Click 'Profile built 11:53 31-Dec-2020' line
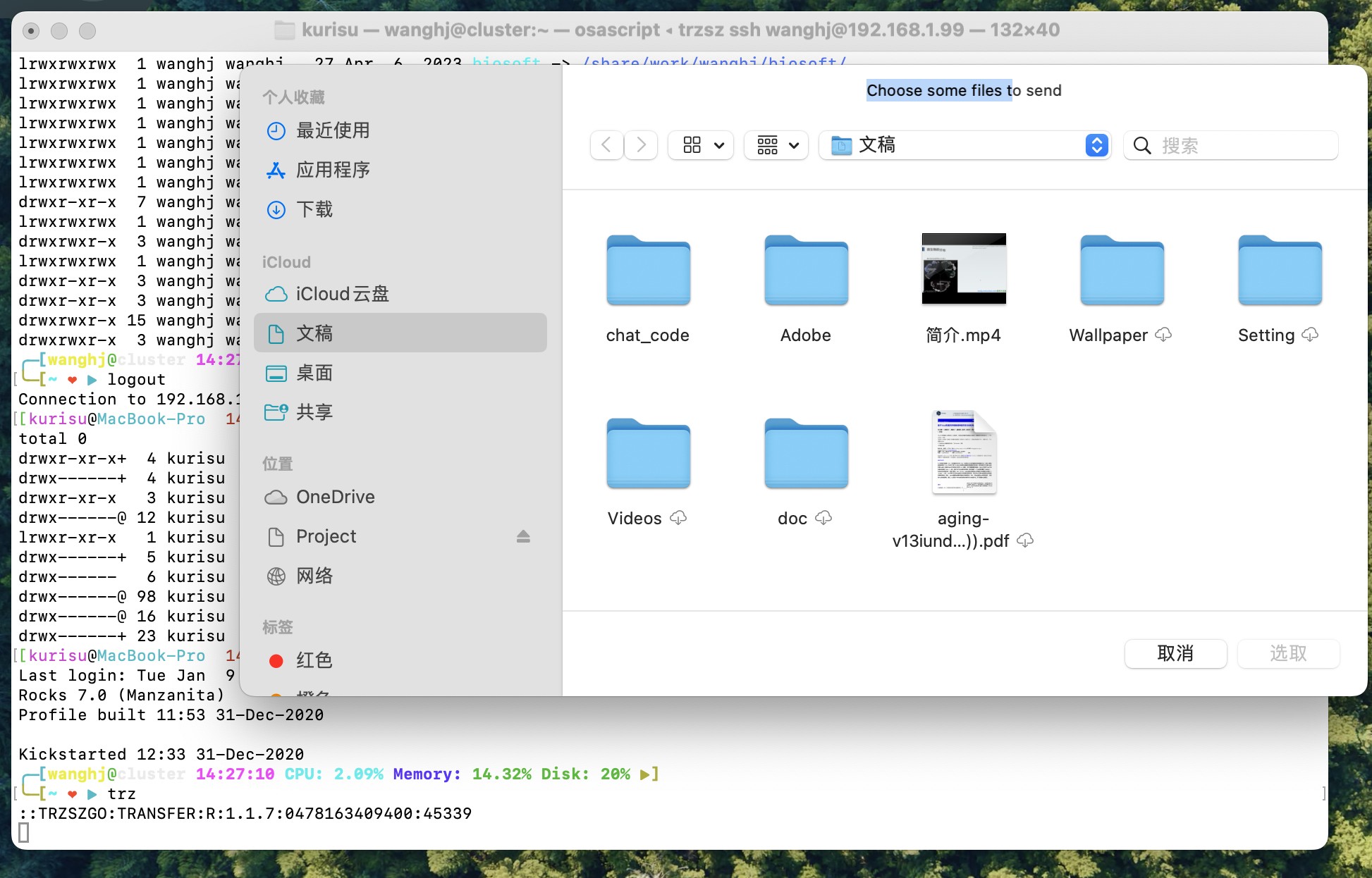The width and height of the screenshot is (1372, 878). click(x=171, y=715)
